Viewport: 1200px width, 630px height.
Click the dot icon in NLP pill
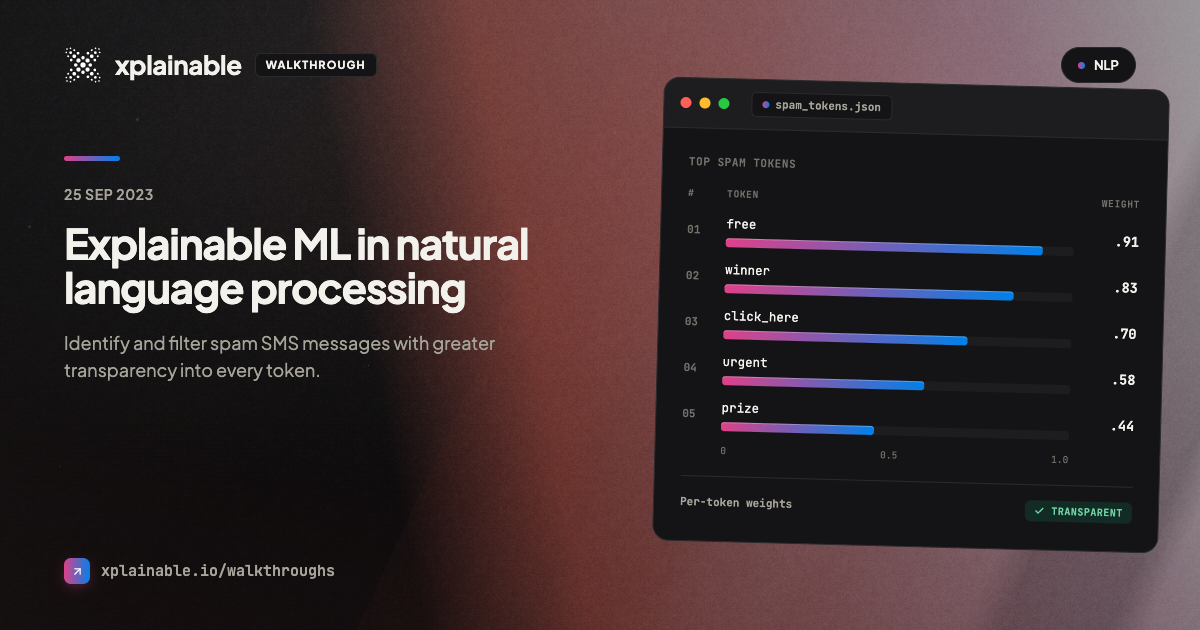tap(1081, 66)
